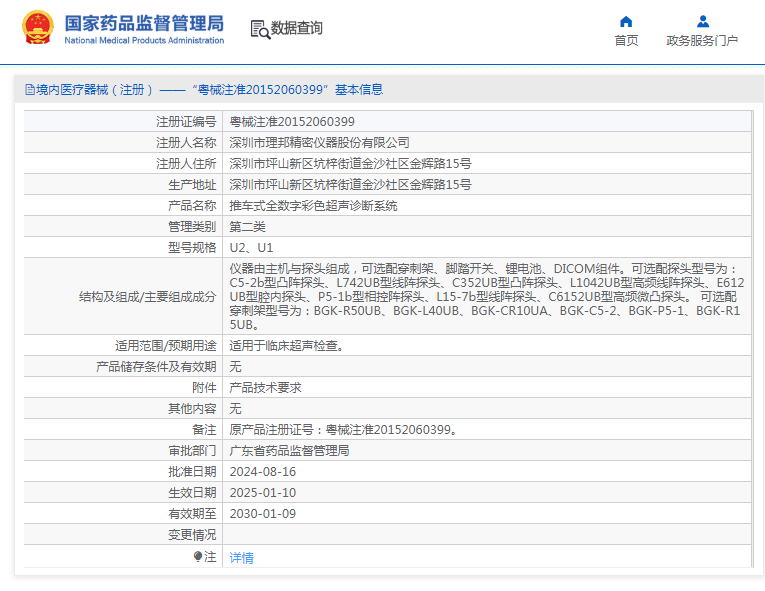Image resolution: width=765 pixels, height=591 pixels.
Task: Click the approval date 2024-08-16
Action: tap(263, 472)
